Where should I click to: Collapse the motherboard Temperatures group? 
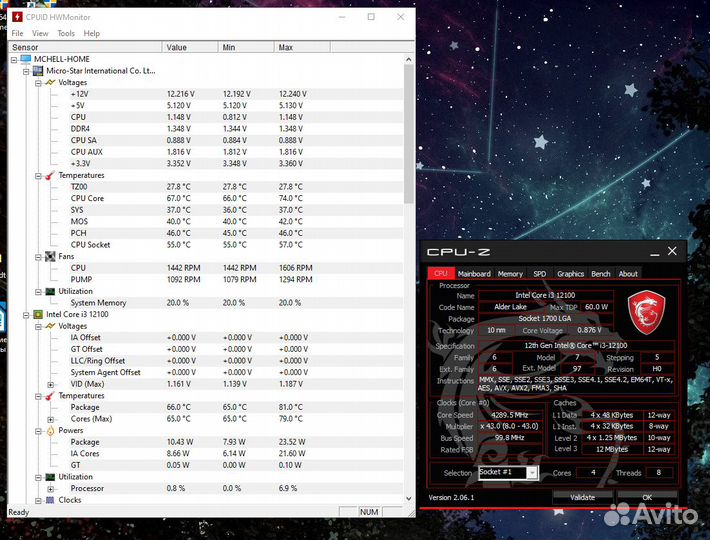[x=38, y=176]
